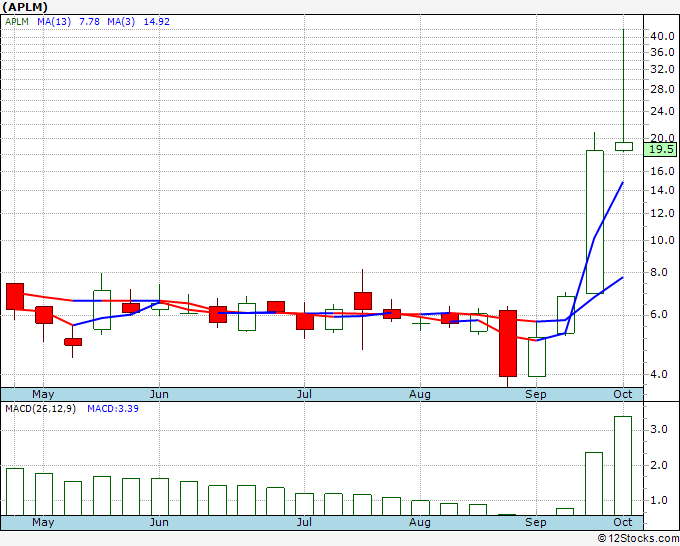Viewport: 680px width, 546px height.
Task: Click the (APLM) chart title
Action: (25, 7)
